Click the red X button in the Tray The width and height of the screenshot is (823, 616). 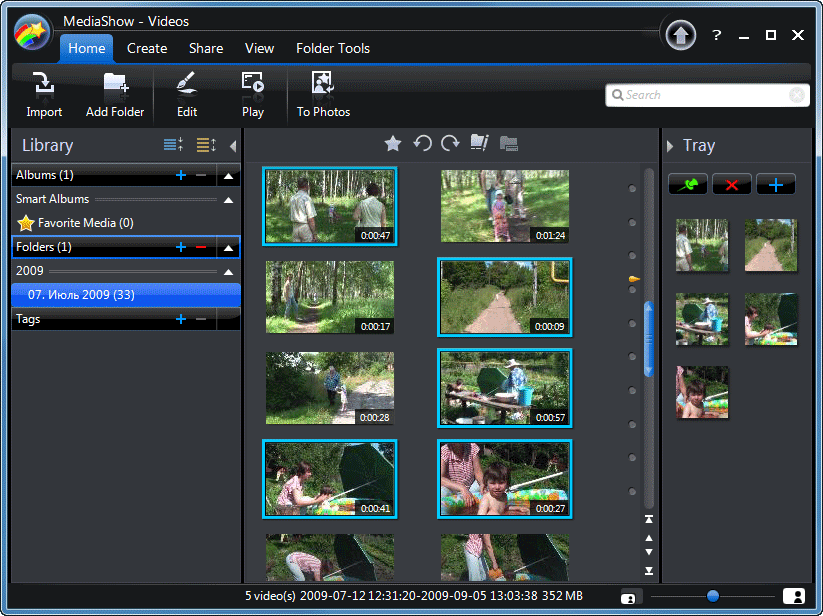click(731, 185)
